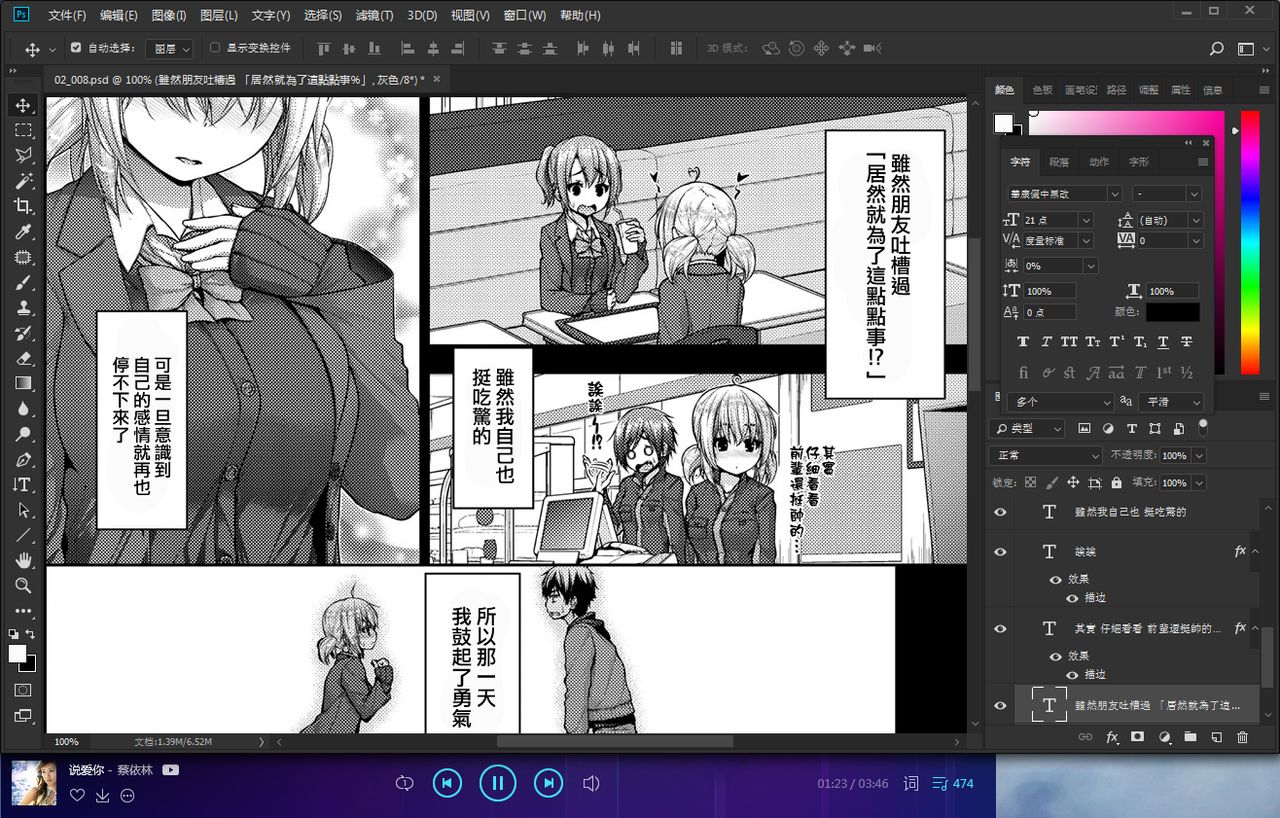This screenshot has height=818, width=1280.
Task: Click the faux bold T button
Action: [1023, 342]
